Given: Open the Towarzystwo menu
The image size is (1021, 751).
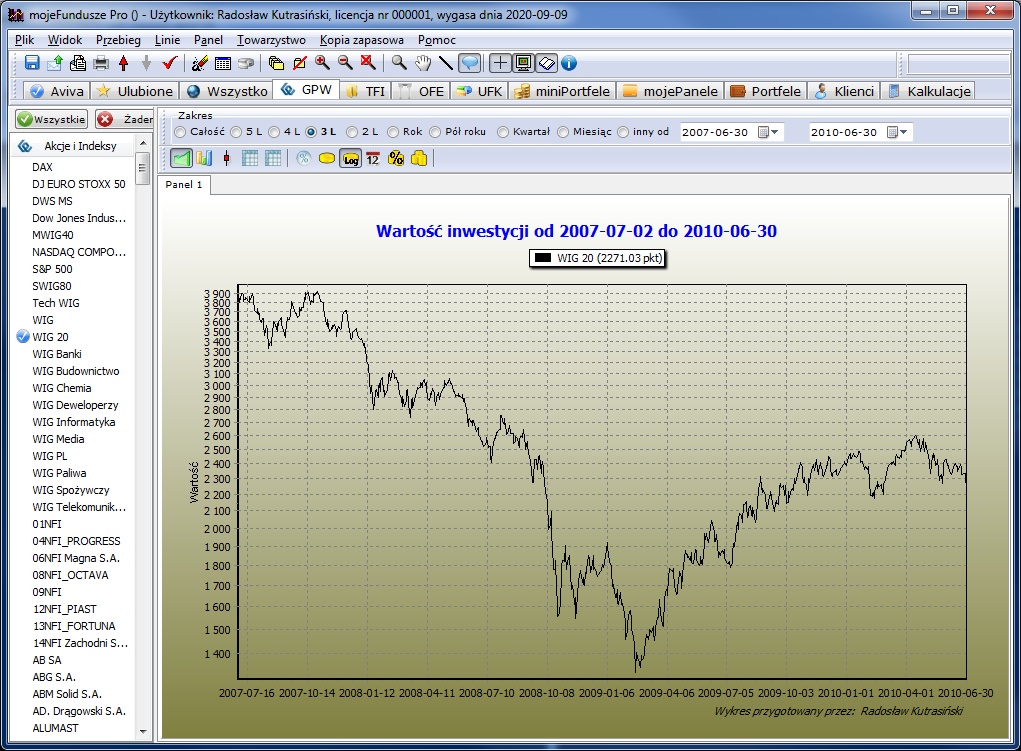Looking at the screenshot, I should [x=271, y=40].
